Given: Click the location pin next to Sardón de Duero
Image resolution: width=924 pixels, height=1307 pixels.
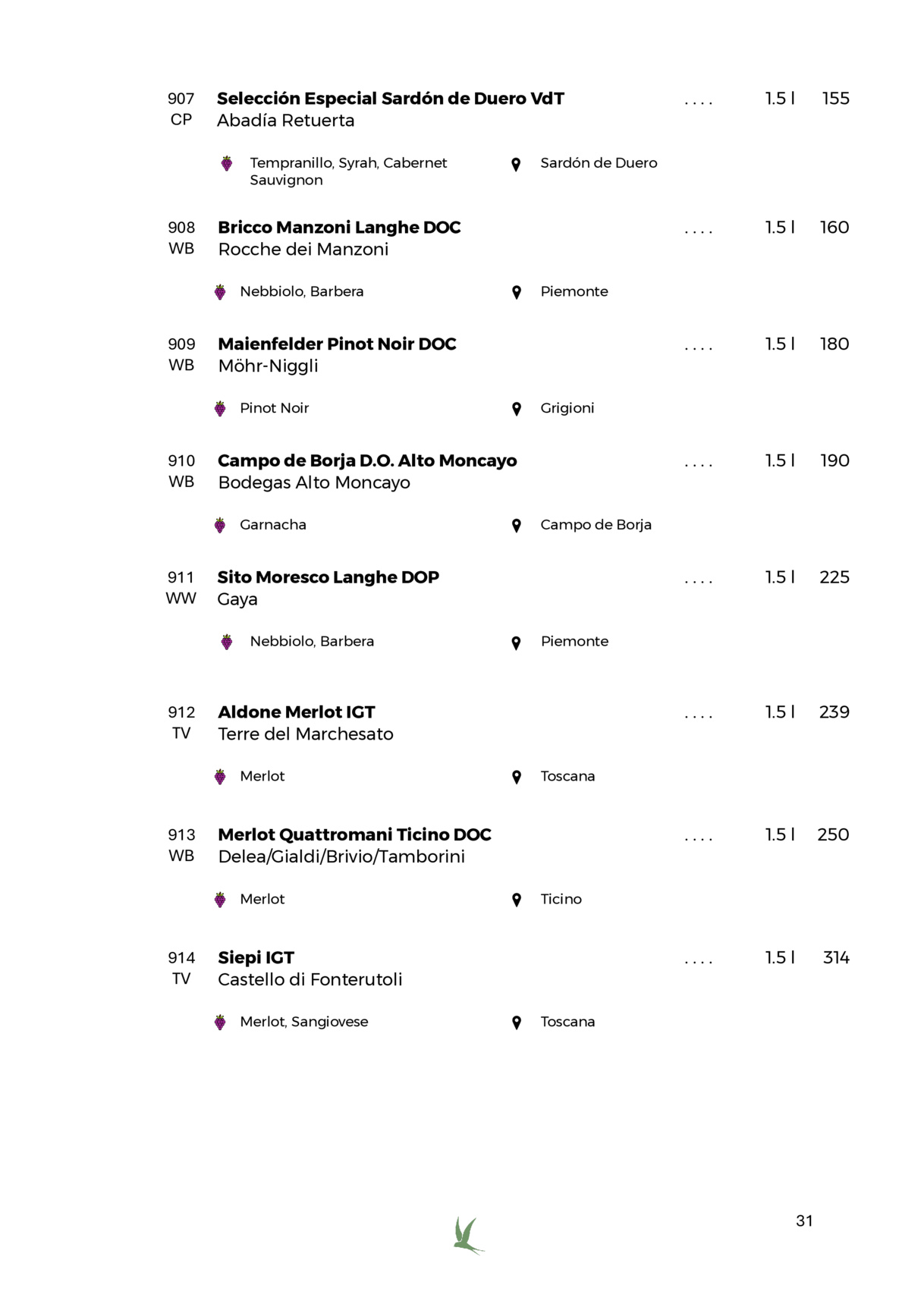Looking at the screenshot, I should (x=516, y=164).
